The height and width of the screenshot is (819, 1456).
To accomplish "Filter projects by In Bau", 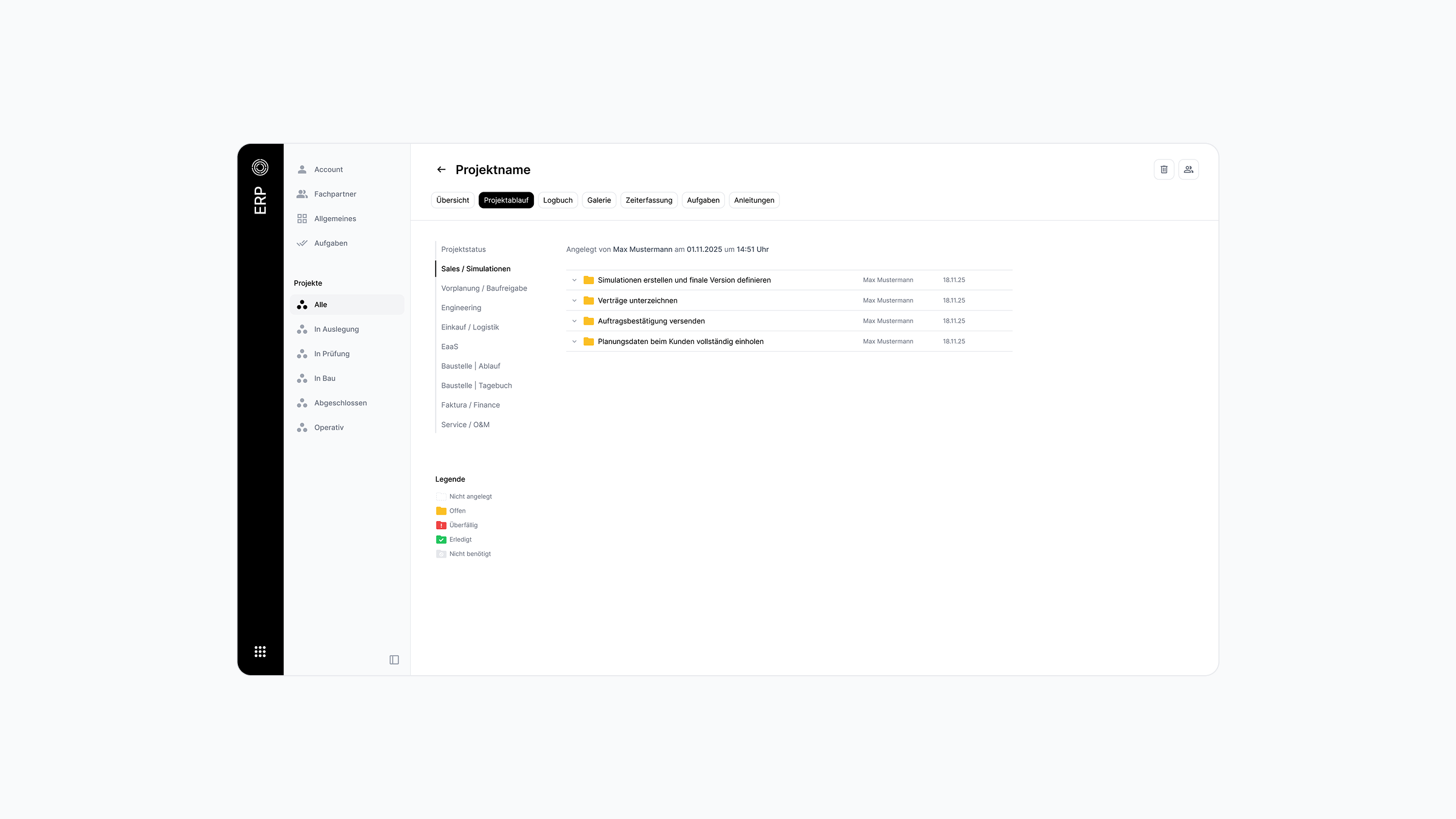I will (x=325, y=379).
